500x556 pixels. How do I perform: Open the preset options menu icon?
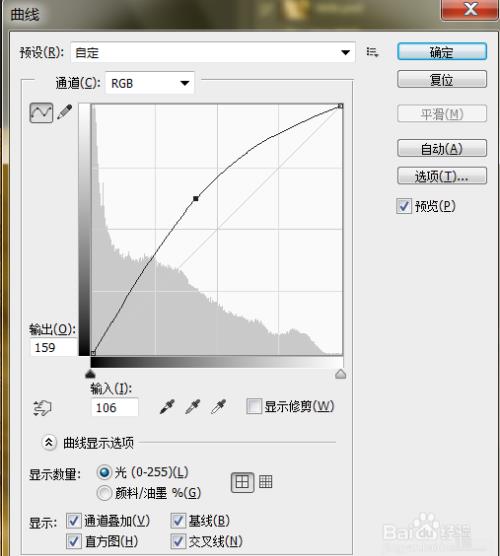pos(372,52)
